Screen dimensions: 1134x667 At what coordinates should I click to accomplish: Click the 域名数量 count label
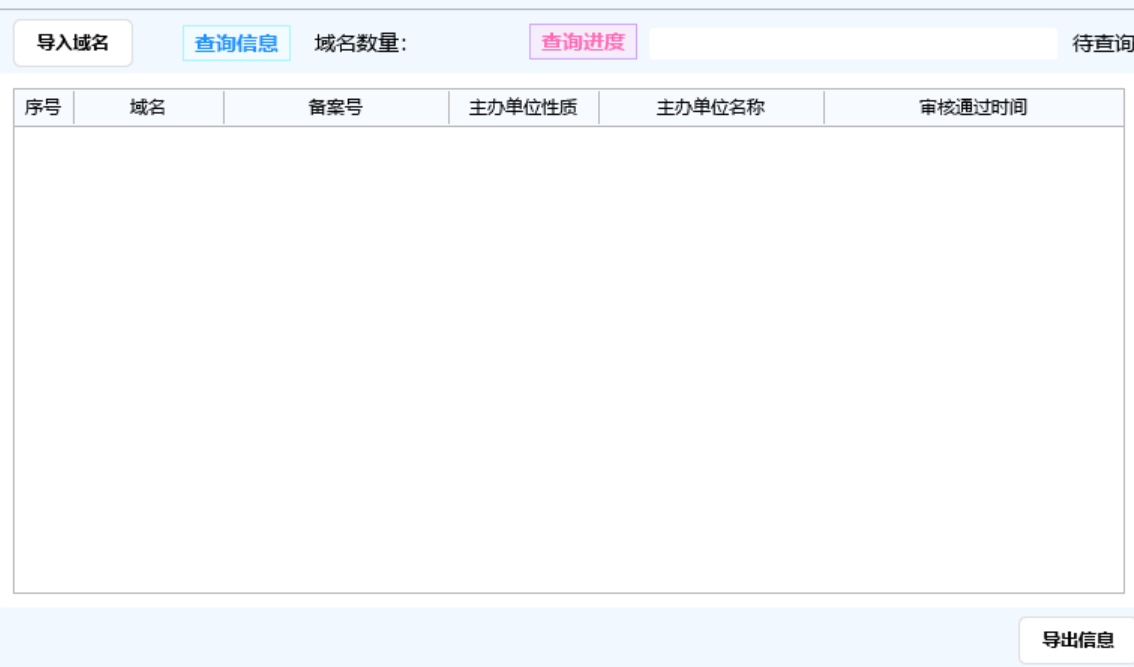(x=360, y=44)
